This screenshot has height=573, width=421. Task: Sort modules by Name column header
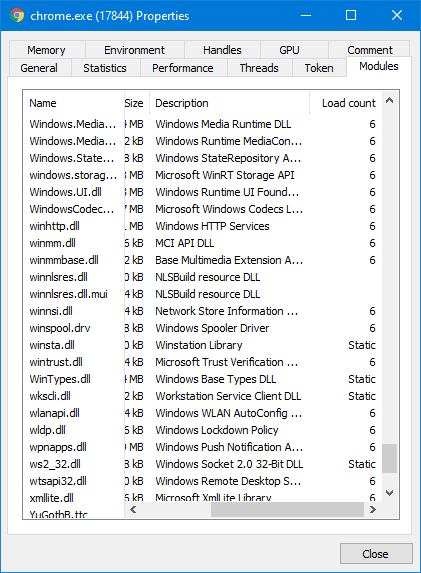(73, 103)
